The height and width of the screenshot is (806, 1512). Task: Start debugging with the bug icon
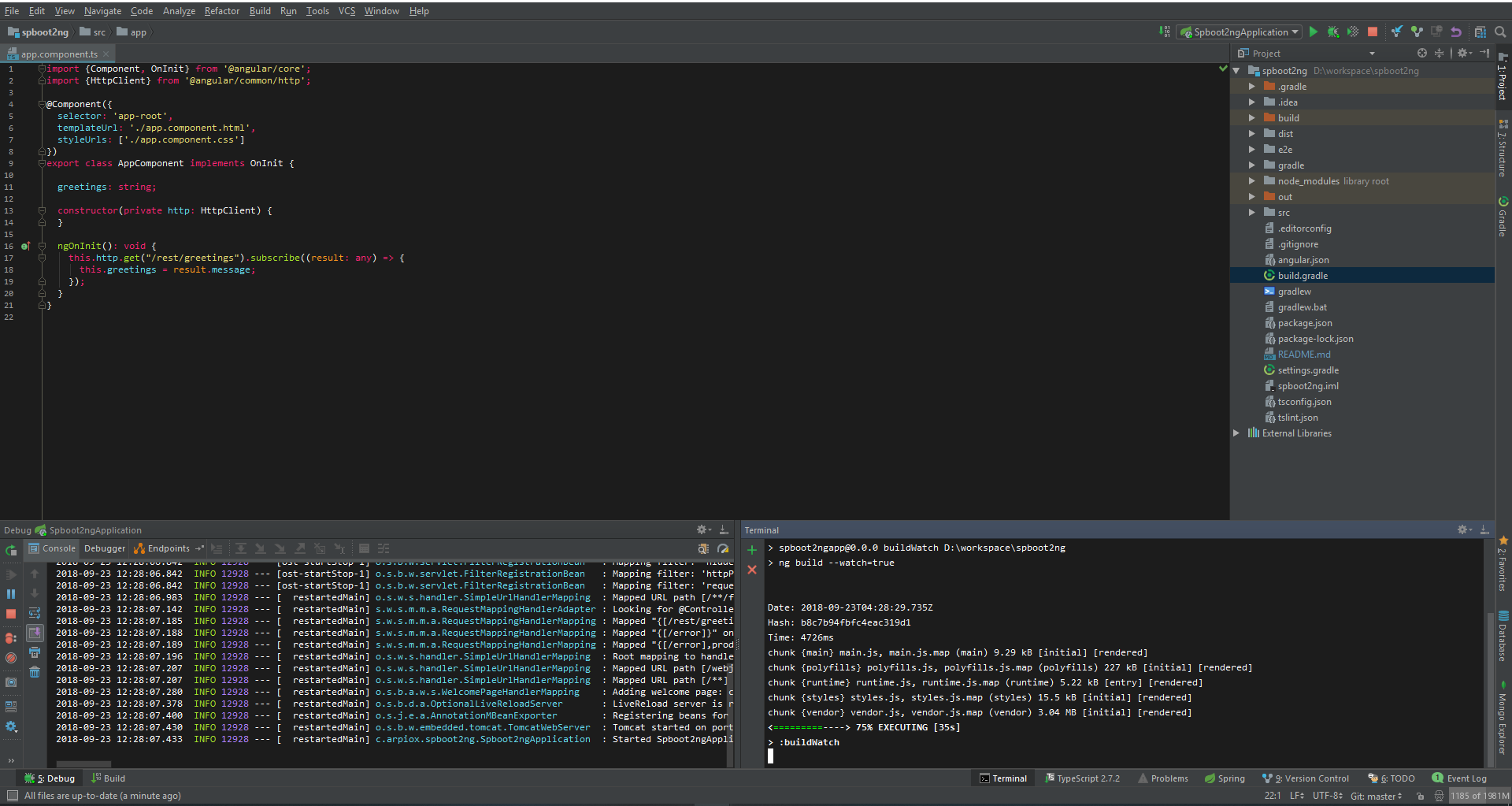tap(1332, 32)
